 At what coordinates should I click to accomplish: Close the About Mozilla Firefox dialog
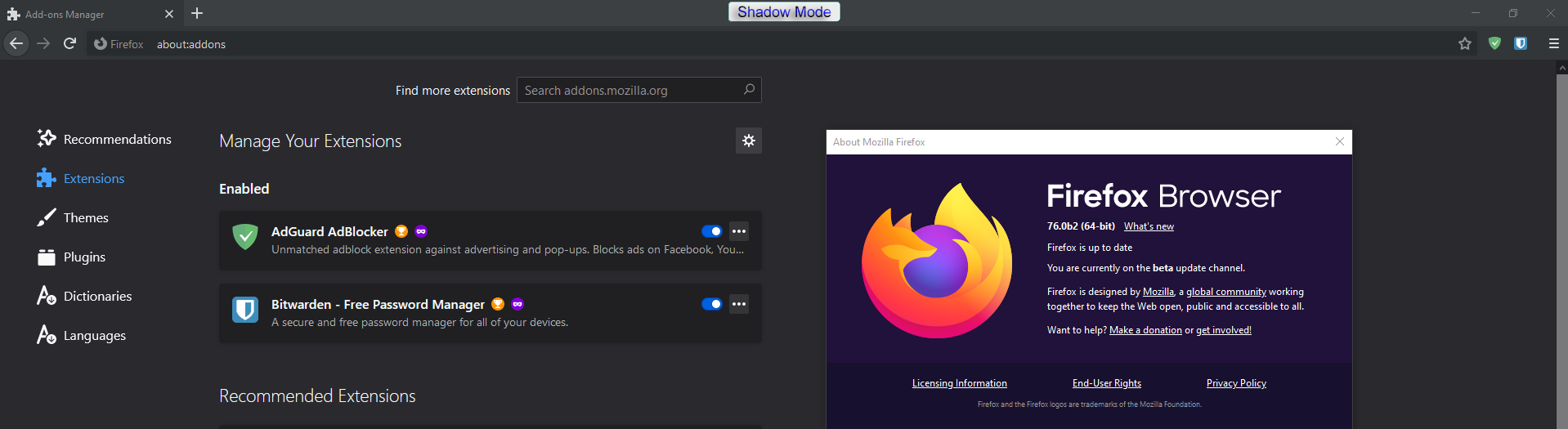click(1339, 141)
